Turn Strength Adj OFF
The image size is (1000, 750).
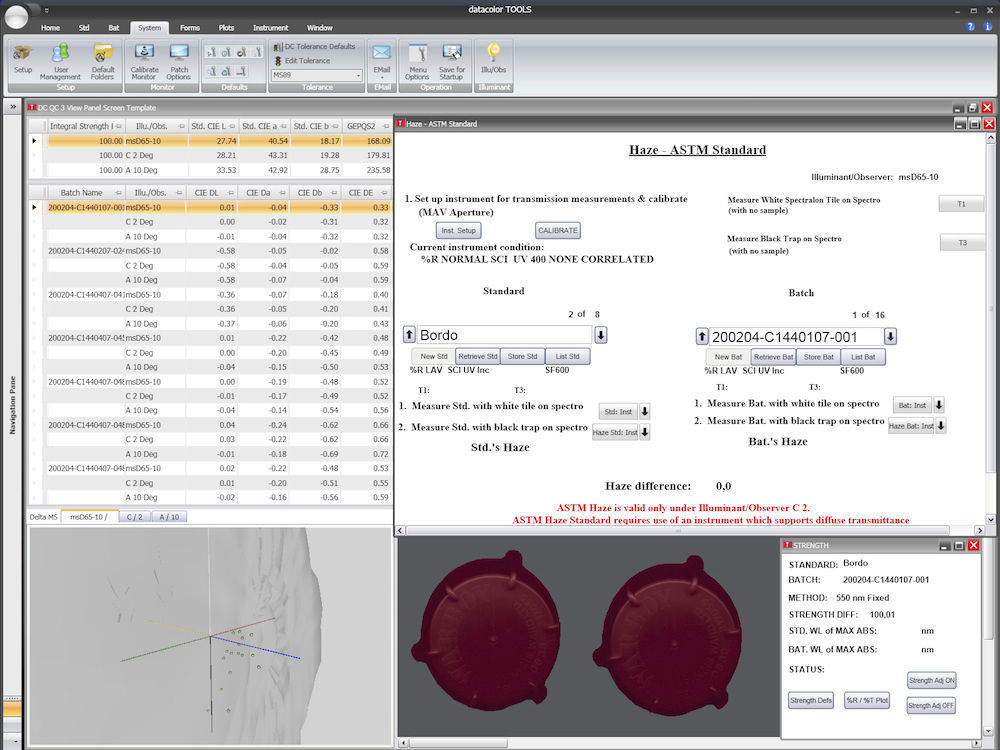coord(931,705)
